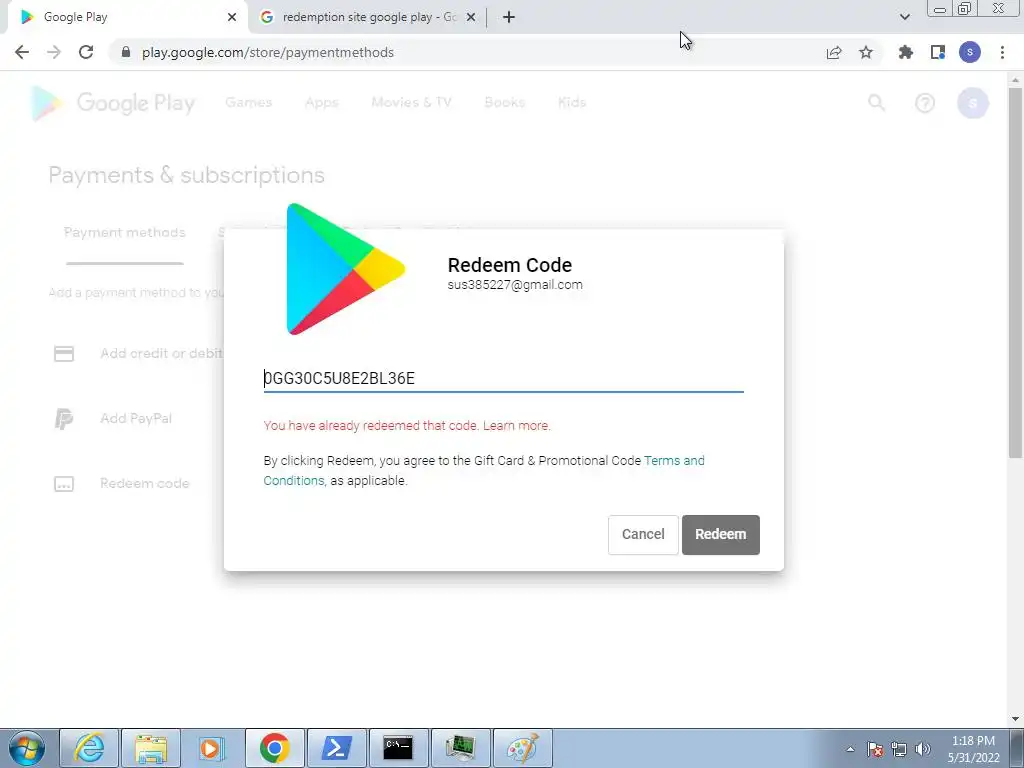The width and height of the screenshot is (1024, 768).
Task: Cancel the Redeem Code dialog
Action: coord(643,534)
